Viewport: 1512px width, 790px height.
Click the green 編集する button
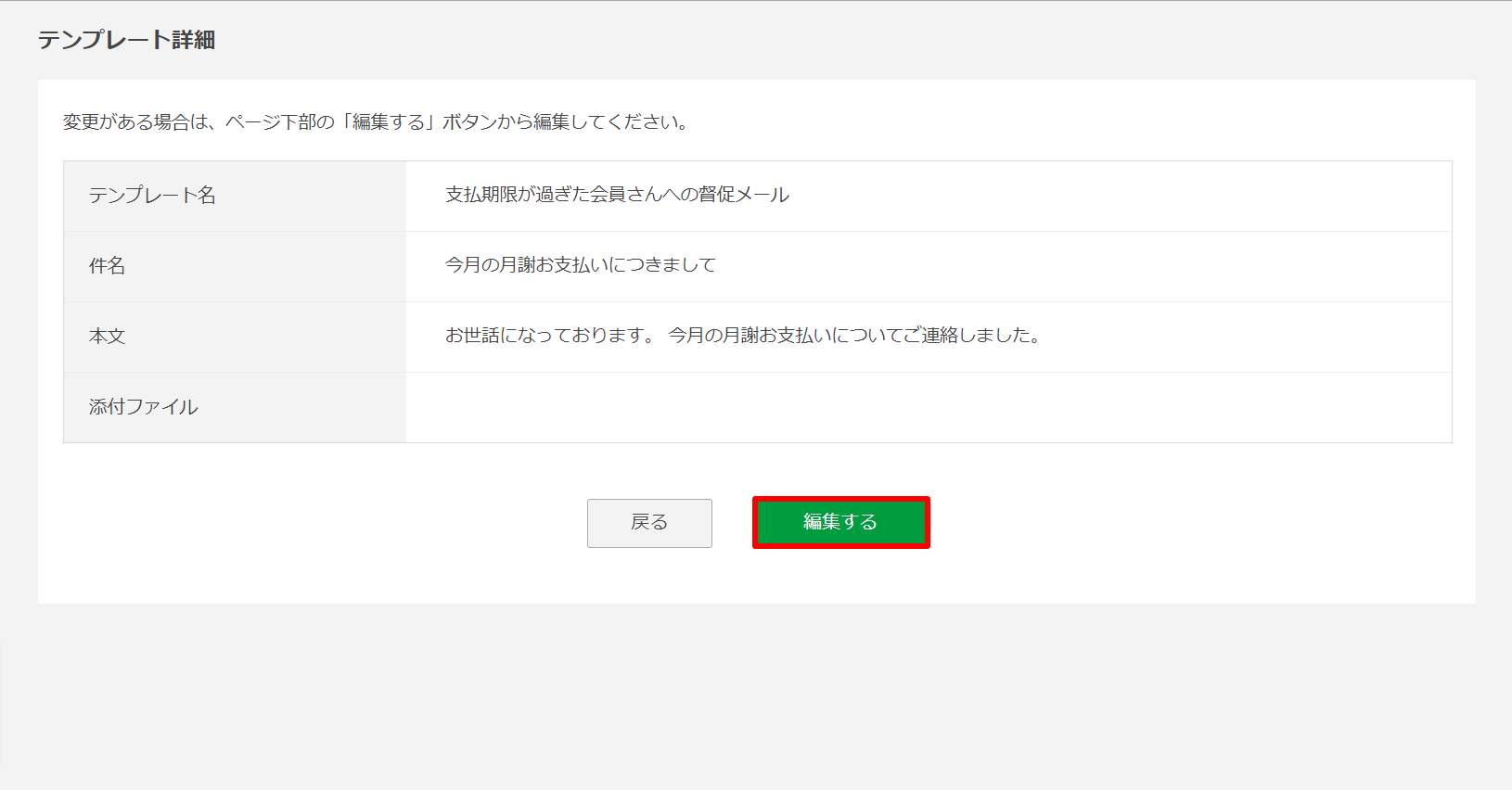coord(840,522)
